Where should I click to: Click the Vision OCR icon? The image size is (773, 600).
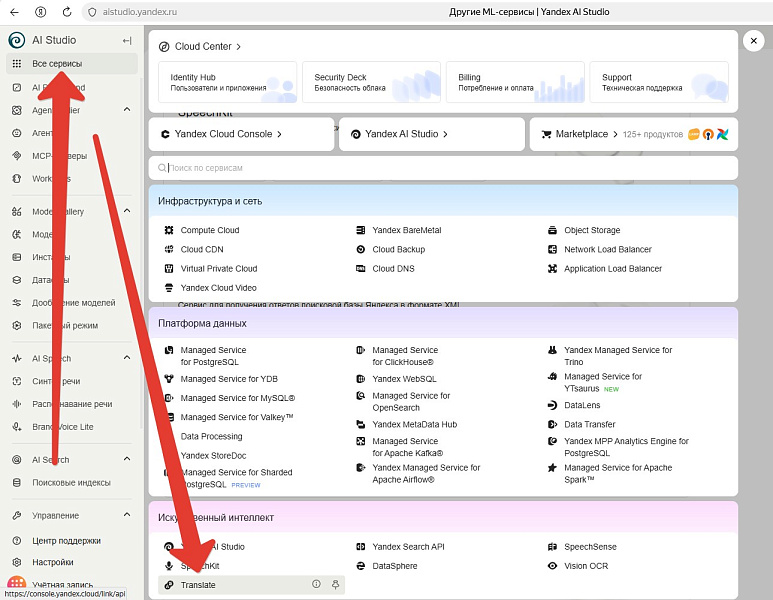point(553,565)
